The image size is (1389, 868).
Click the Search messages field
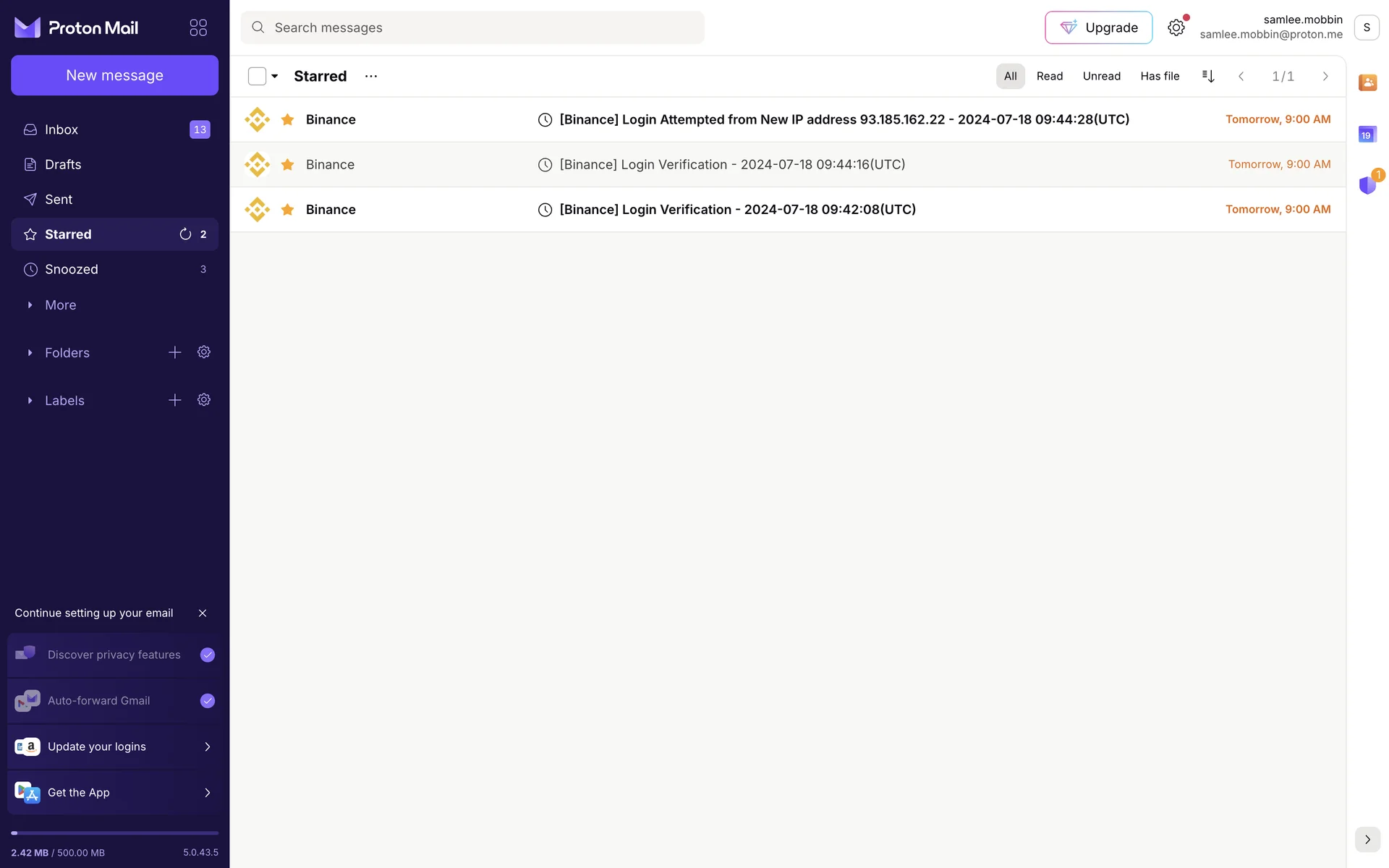coord(472,27)
